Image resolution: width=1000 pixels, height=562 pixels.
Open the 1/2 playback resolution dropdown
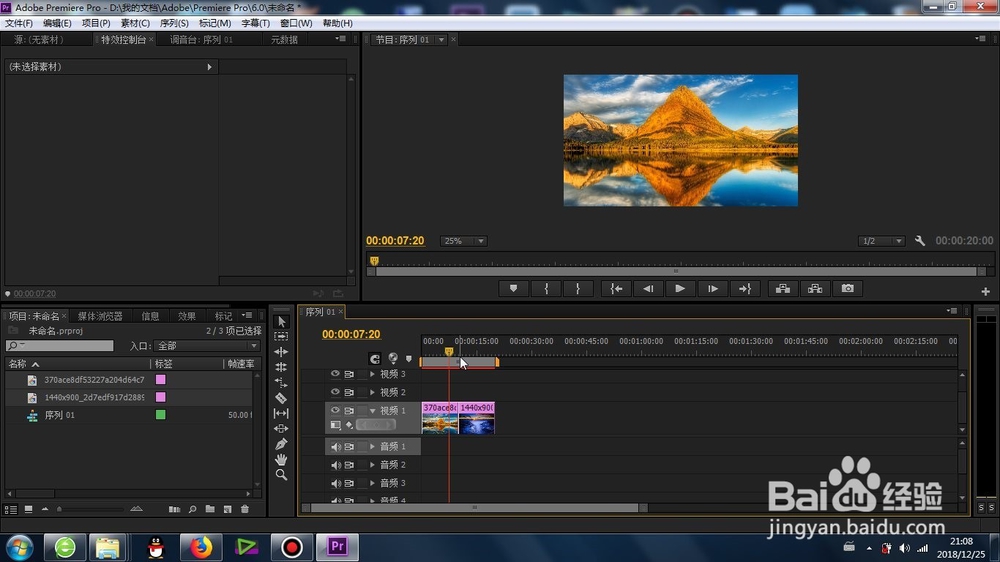881,240
